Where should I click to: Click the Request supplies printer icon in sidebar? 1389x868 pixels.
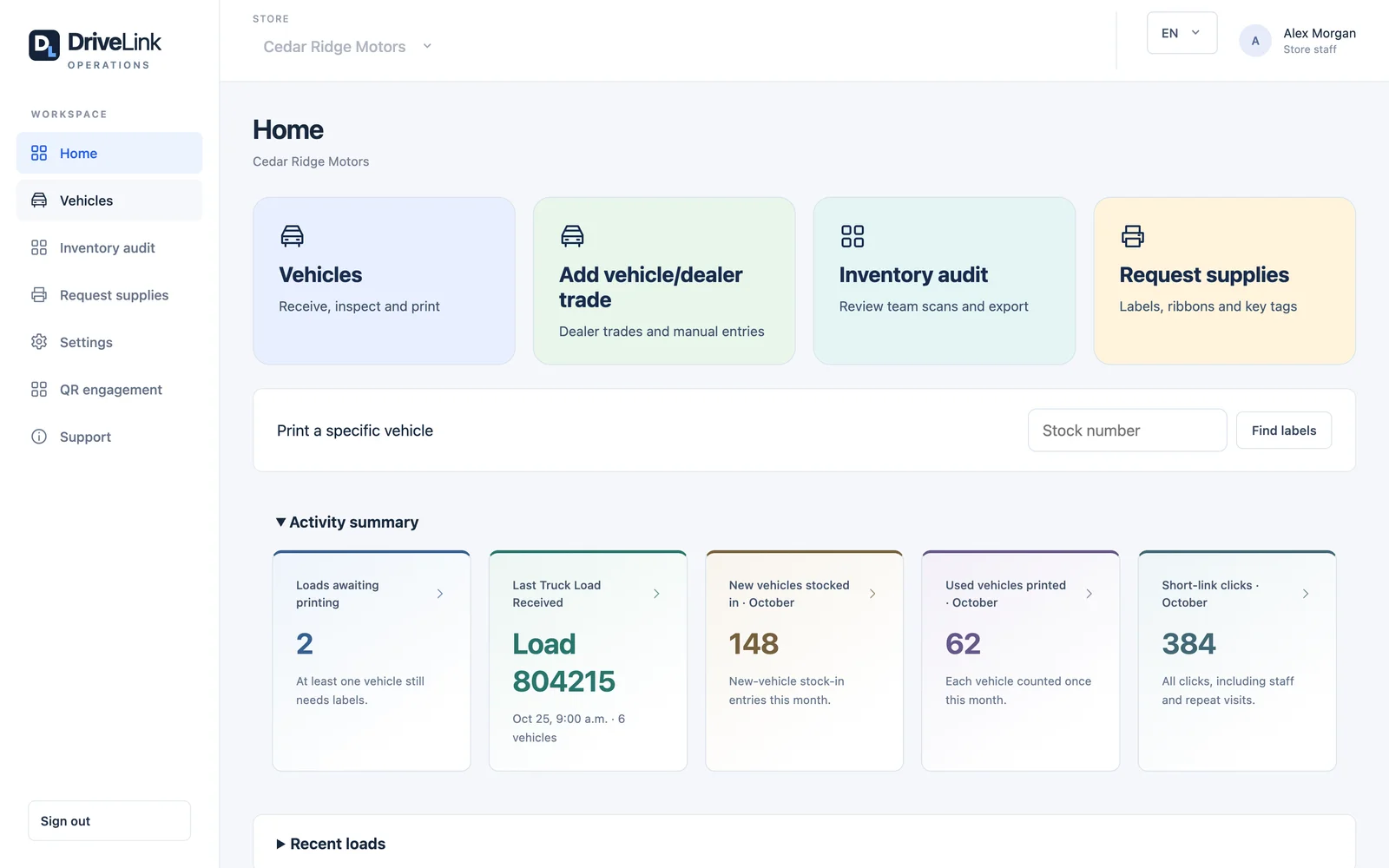(x=39, y=295)
